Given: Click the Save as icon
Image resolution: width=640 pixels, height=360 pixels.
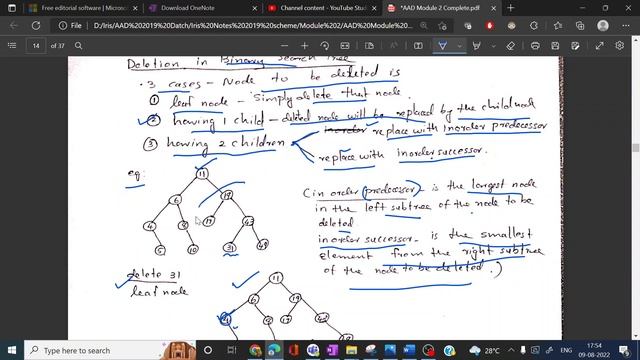Looking at the screenshot, I should coord(576,46).
